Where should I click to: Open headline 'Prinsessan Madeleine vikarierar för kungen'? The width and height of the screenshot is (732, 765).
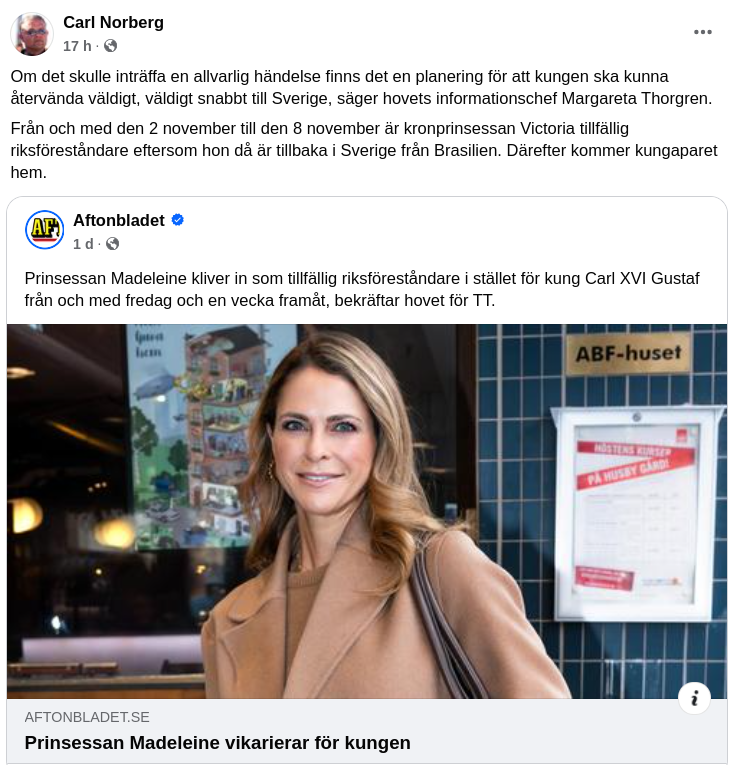point(218,743)
